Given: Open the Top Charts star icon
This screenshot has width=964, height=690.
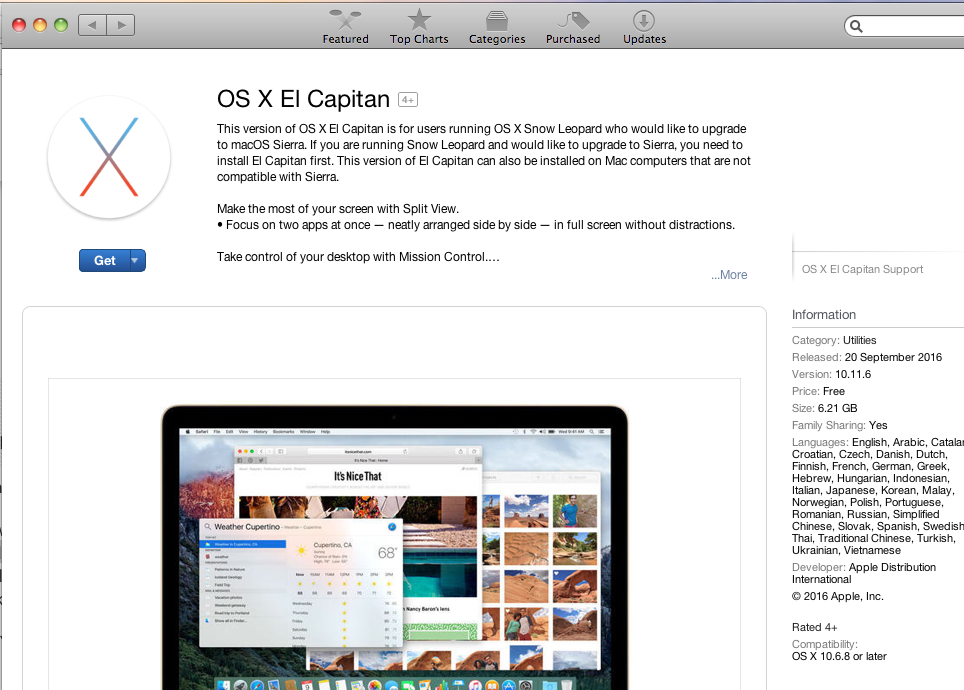Looking at the screenshot, I should pyautogui.click(x=419, y=20).
